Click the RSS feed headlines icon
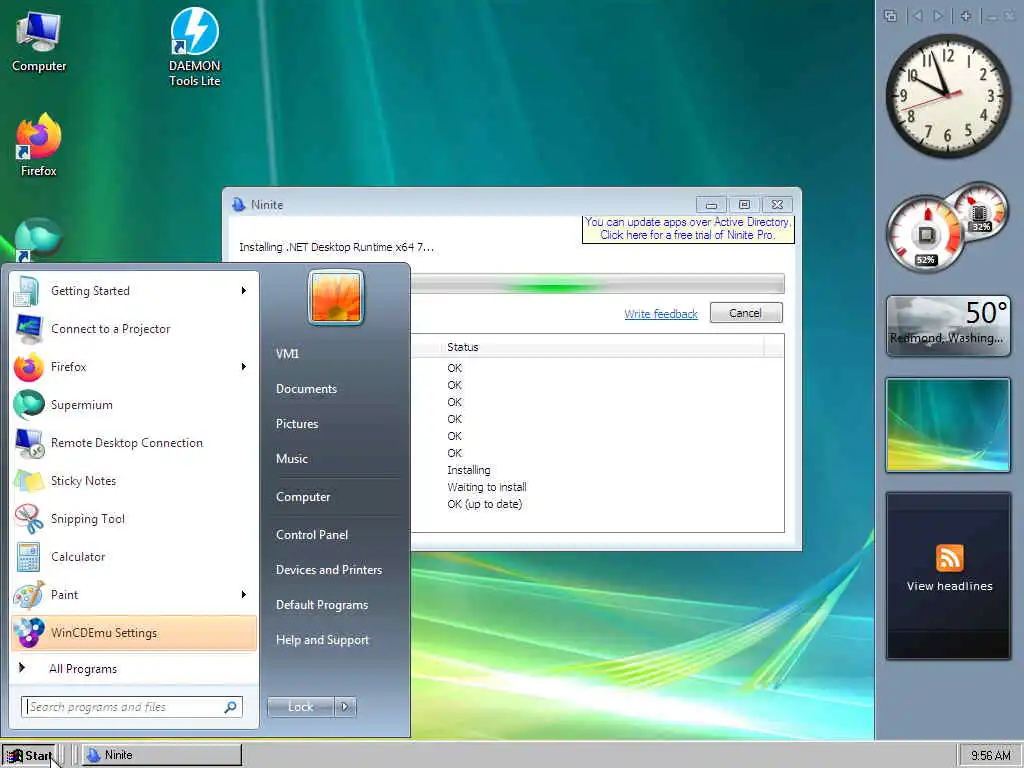 point(950,558)
